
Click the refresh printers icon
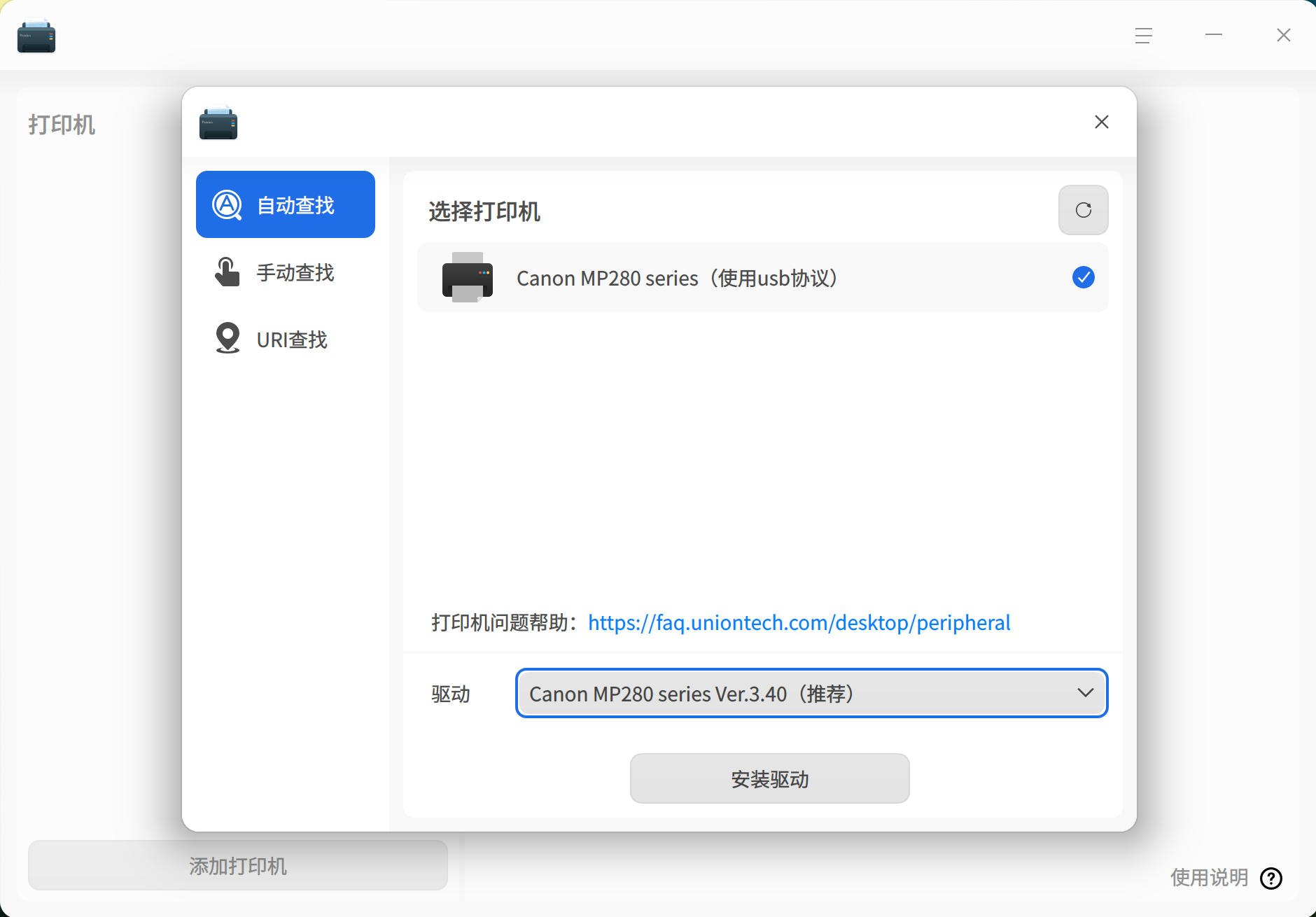tap(1082, 210)
